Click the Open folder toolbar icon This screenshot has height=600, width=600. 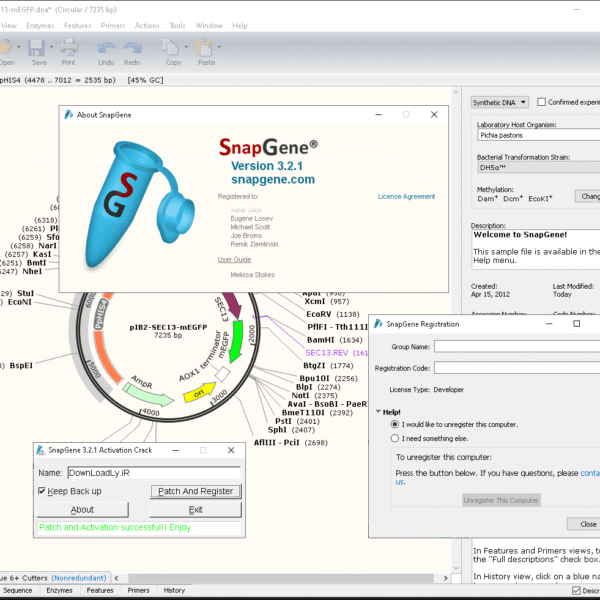[5, 47]
